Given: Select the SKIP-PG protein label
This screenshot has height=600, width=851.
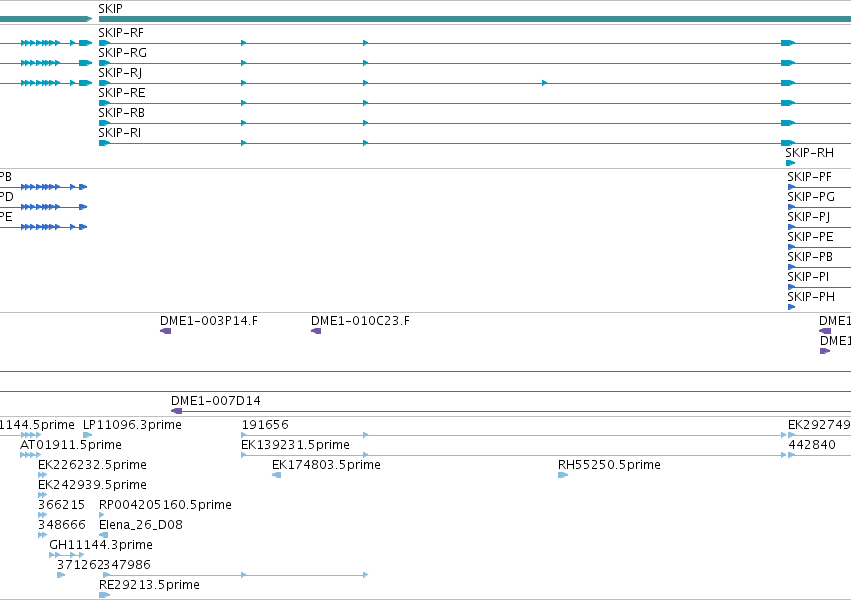Looking at the screenshot, I should pyautogui.click(x=811, y=197).
